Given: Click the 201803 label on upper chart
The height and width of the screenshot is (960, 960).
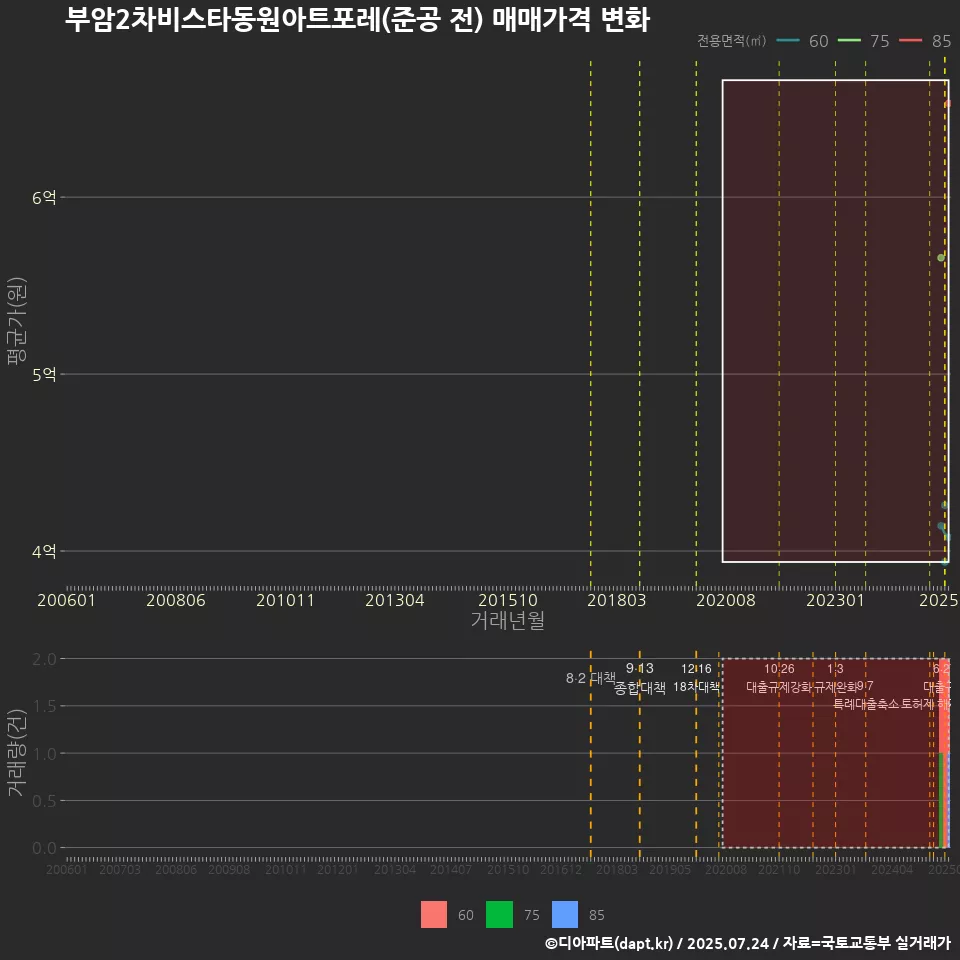Looking at the screenshot, I should [617, 600].
